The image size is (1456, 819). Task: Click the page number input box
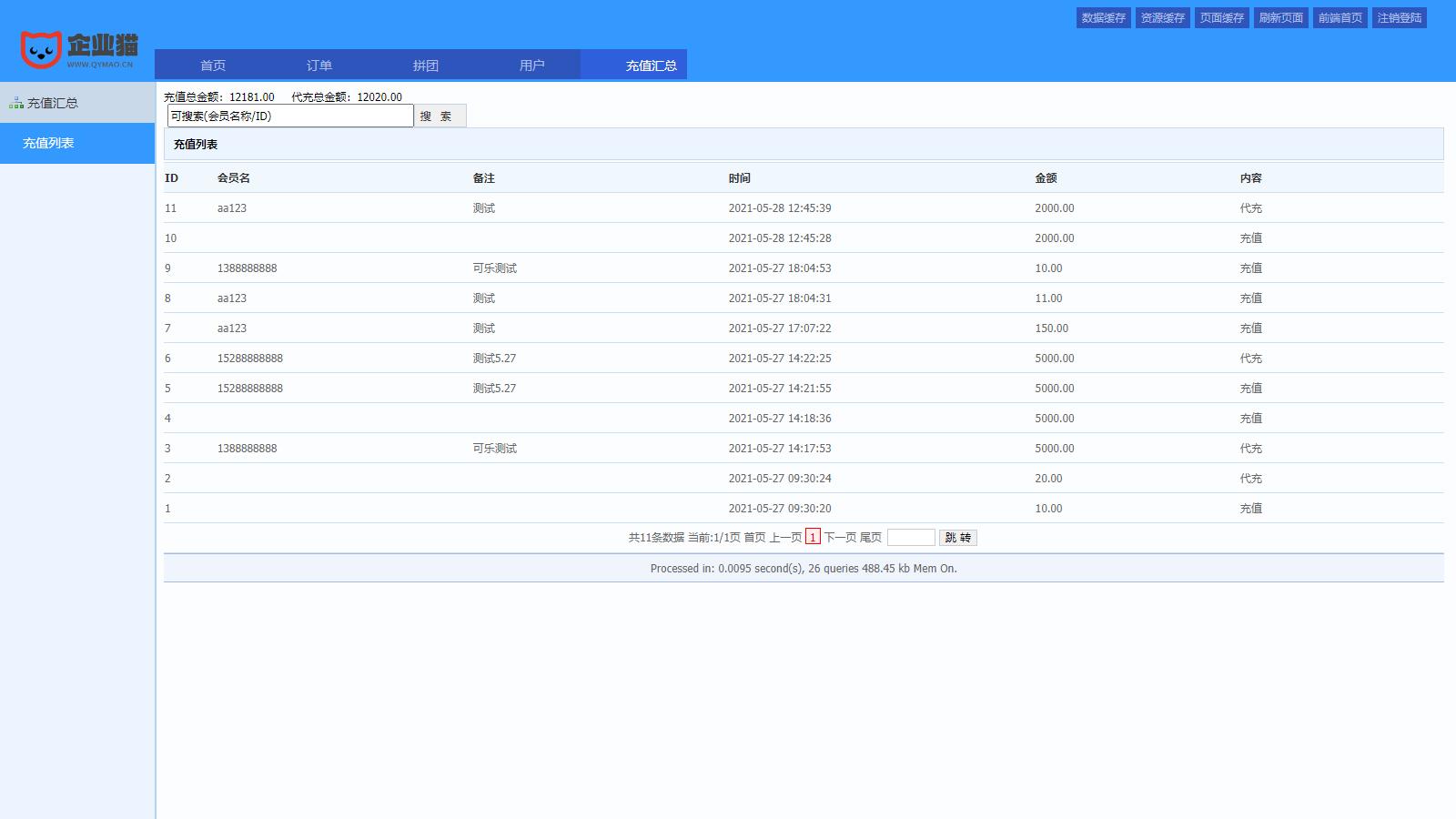click(910, 538)
